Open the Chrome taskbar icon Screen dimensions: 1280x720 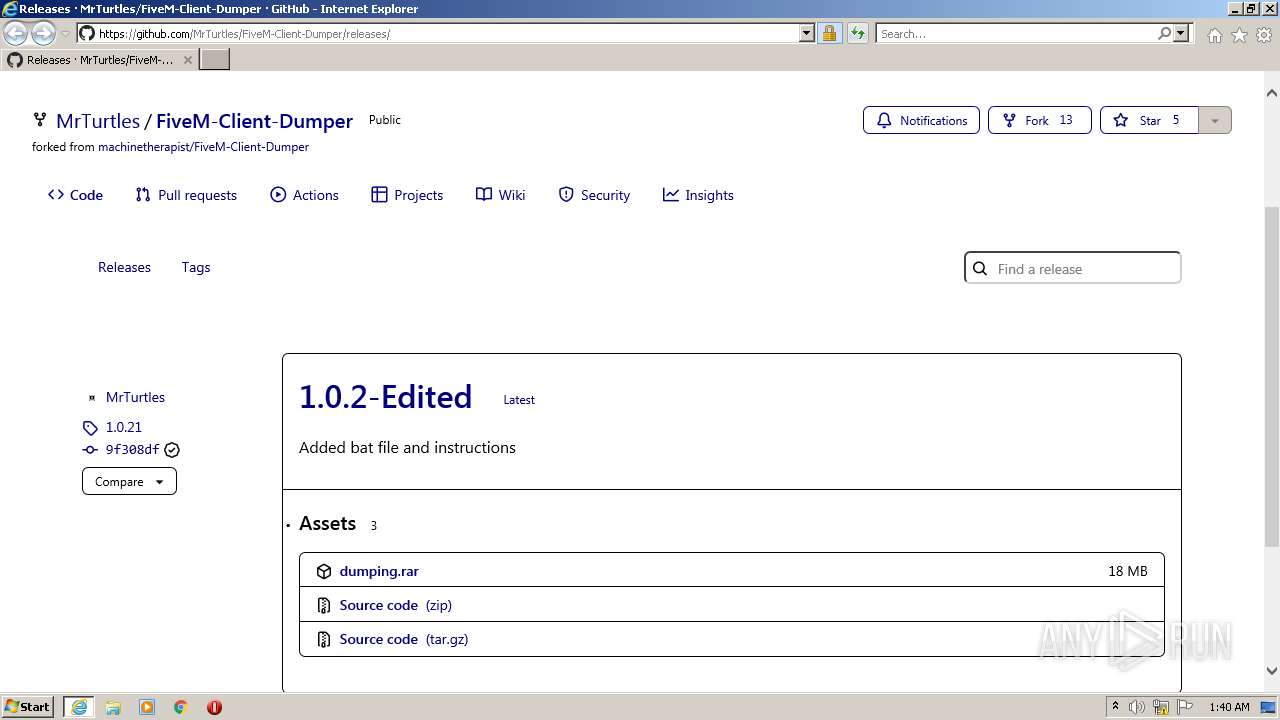pyautogui.click(x=181, y=707)
